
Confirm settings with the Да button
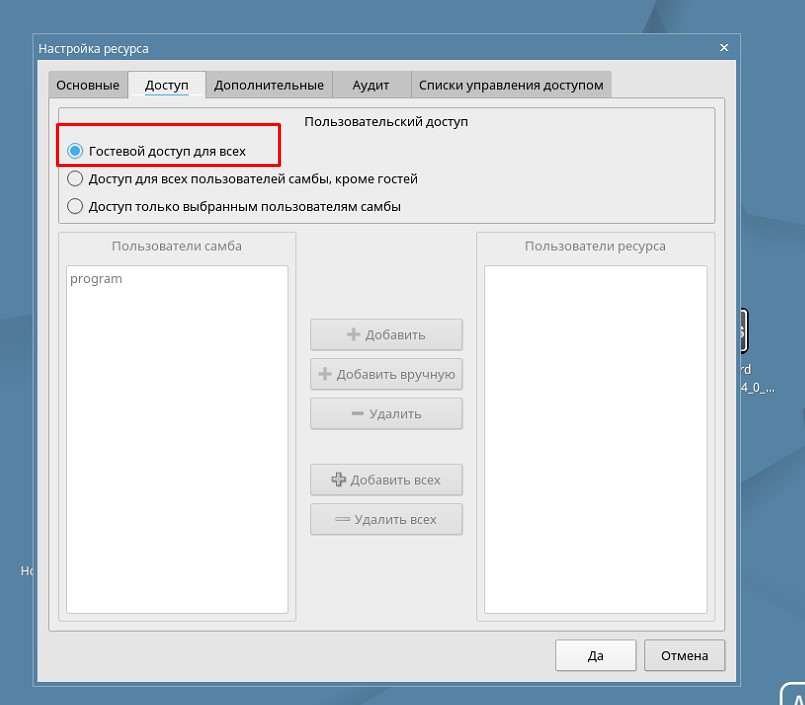(595, 656)
